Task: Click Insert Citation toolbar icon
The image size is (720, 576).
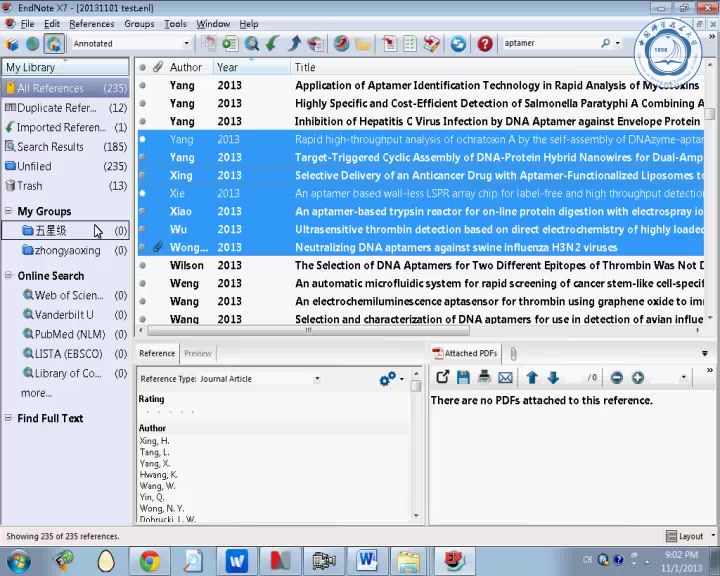Action: pyautogui.click(x=389, y=44)
